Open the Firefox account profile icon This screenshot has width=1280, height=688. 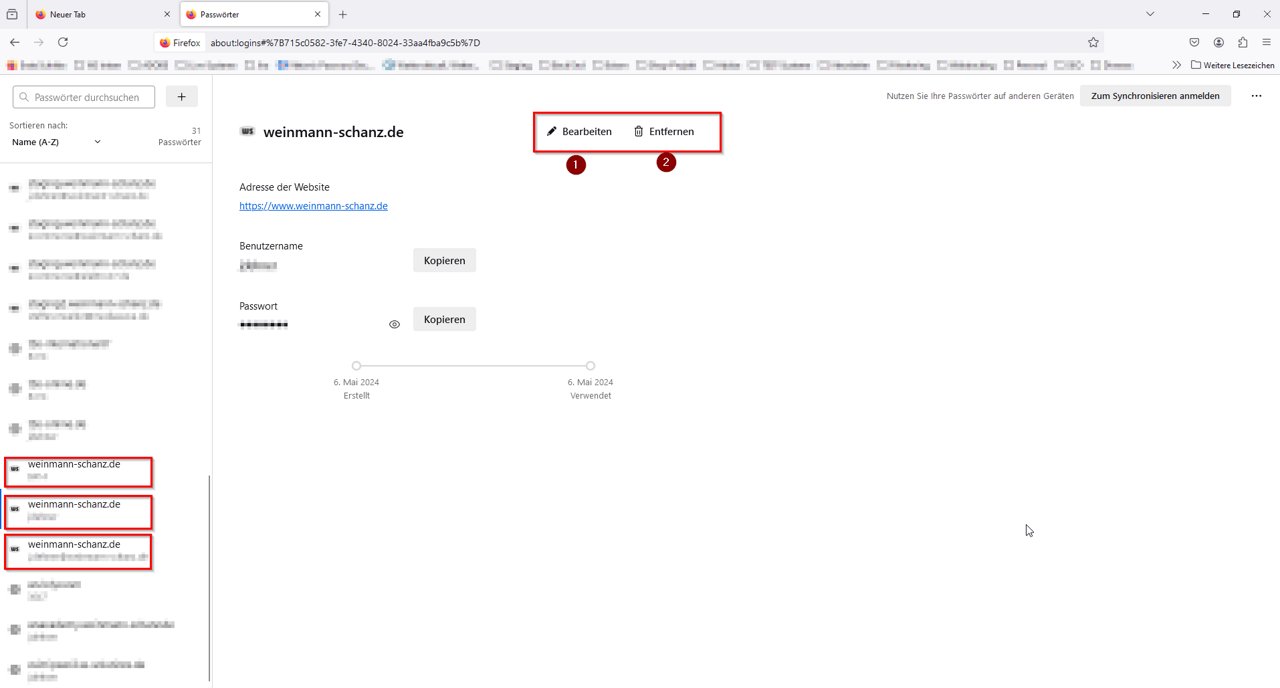1219,43
